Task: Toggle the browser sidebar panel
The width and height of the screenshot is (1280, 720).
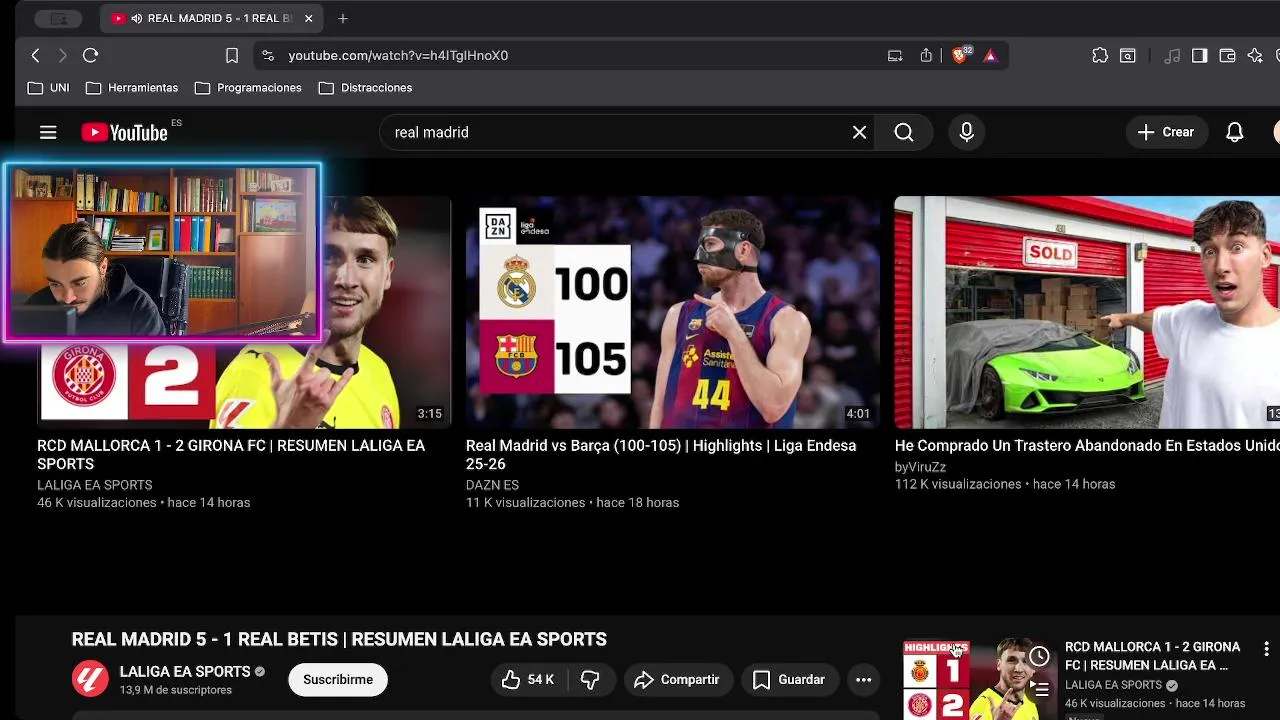Action: point(1200,56)
